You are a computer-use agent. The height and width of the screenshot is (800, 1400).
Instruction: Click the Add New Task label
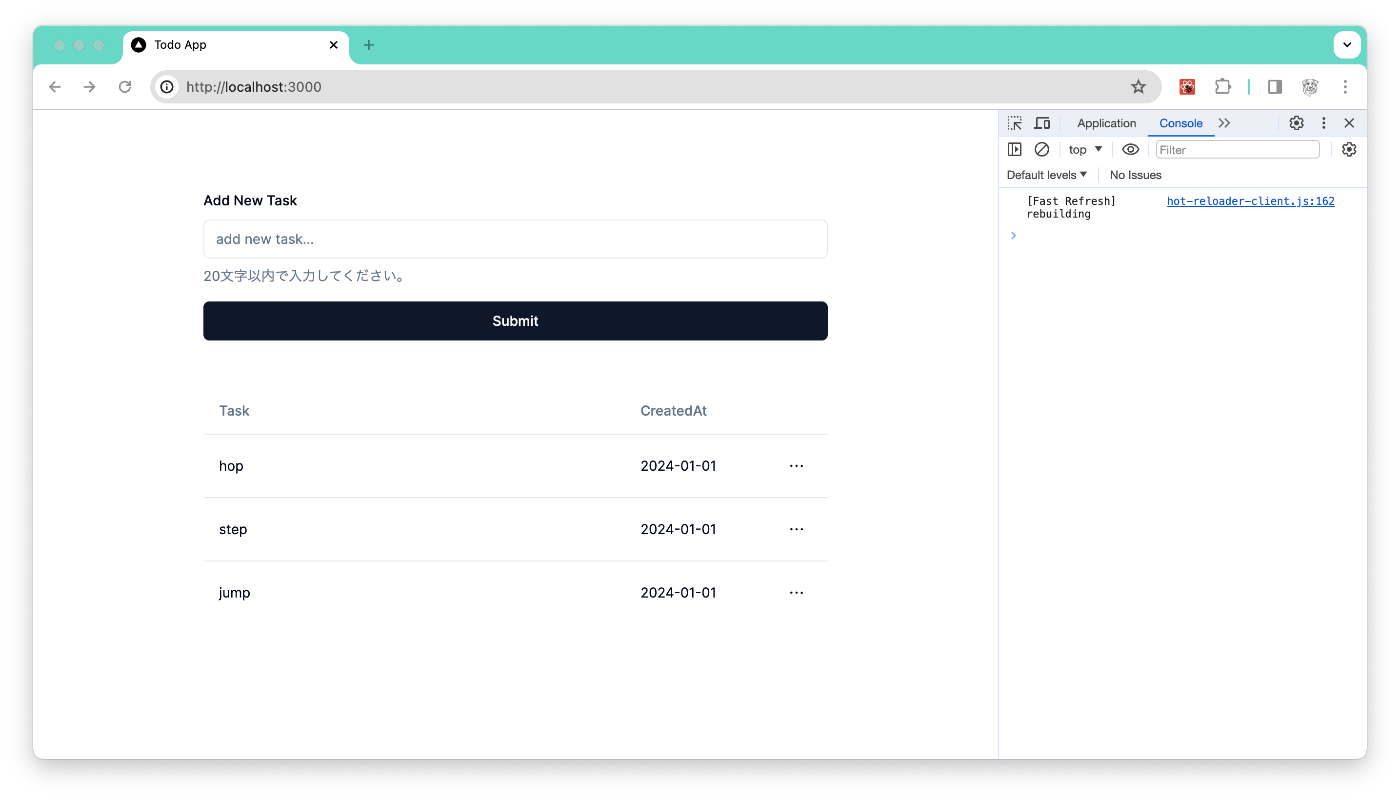point(250,200)
